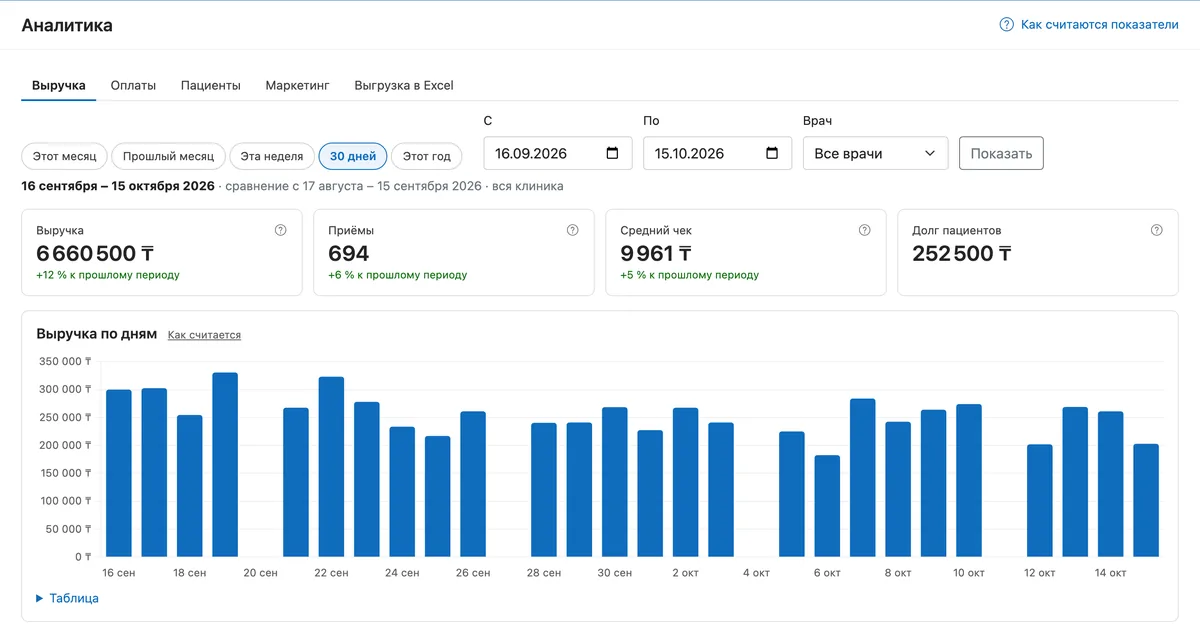
Task: Open the Как считаются показатели link
Action: tap(1100, 24)
